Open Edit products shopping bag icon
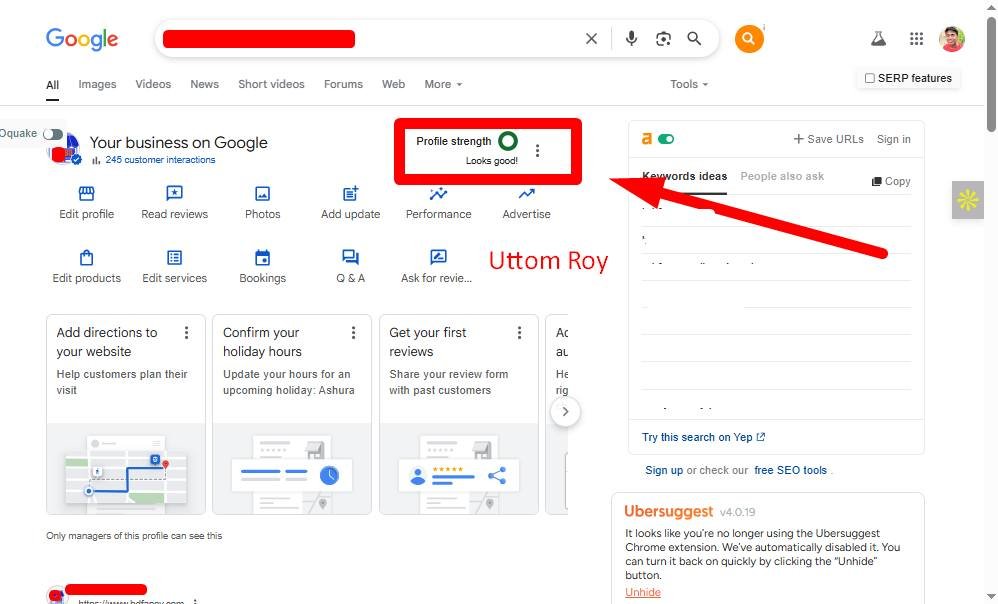Image resolution: width=998 pixels, height=604 pixels. click(86, 258)
